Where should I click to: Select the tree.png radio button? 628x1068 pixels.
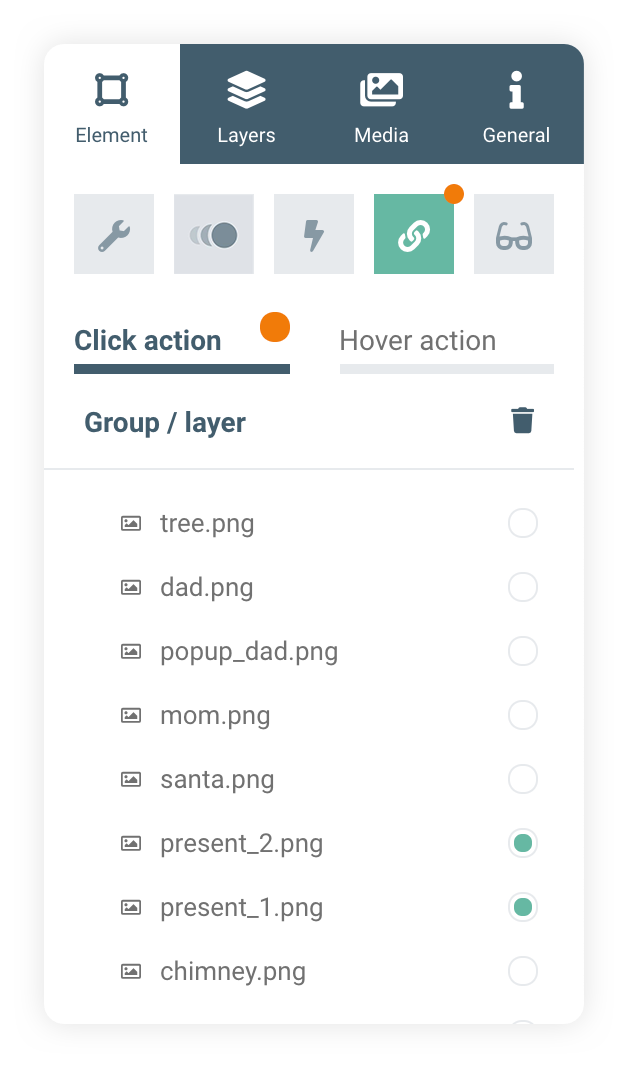click(523, 523)
